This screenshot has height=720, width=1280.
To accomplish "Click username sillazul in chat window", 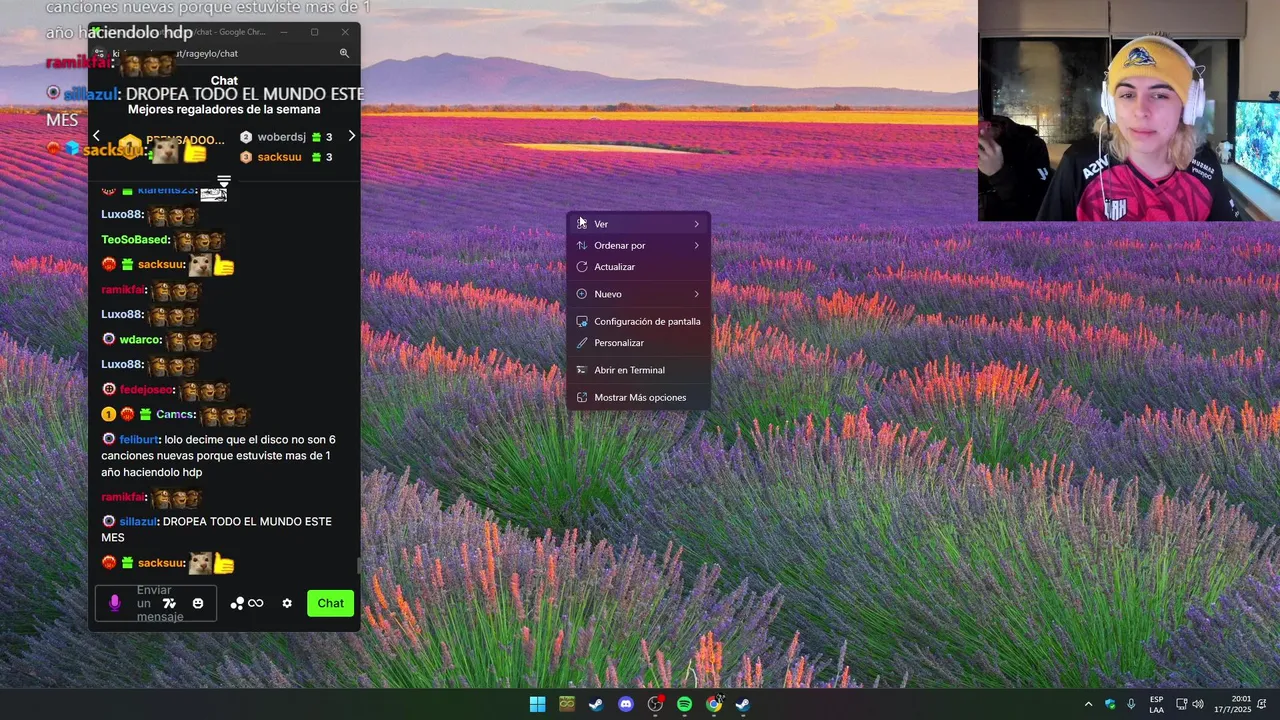I will [x=138, y=522].
